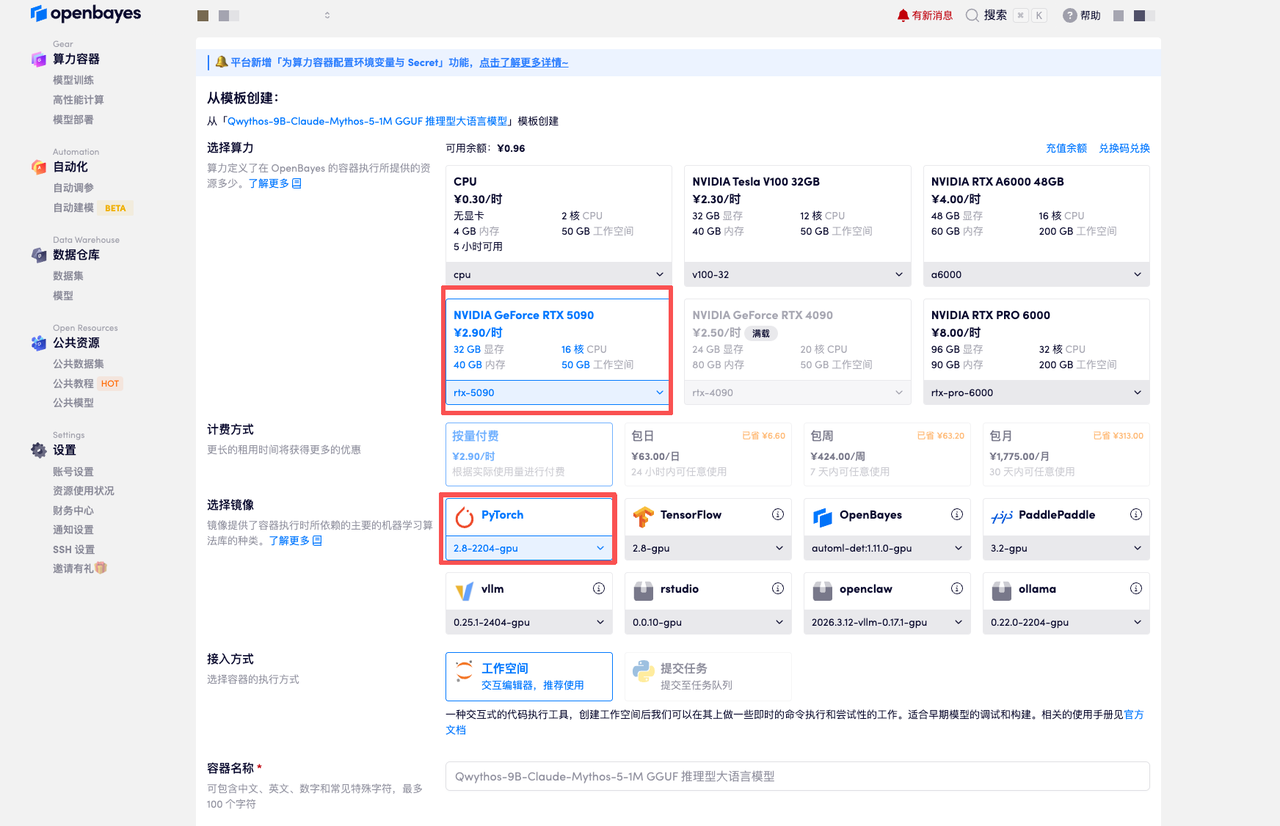Open 财务中心 in the sidebar
This screenshot has height=826, width=1280.
pos(73,510)
